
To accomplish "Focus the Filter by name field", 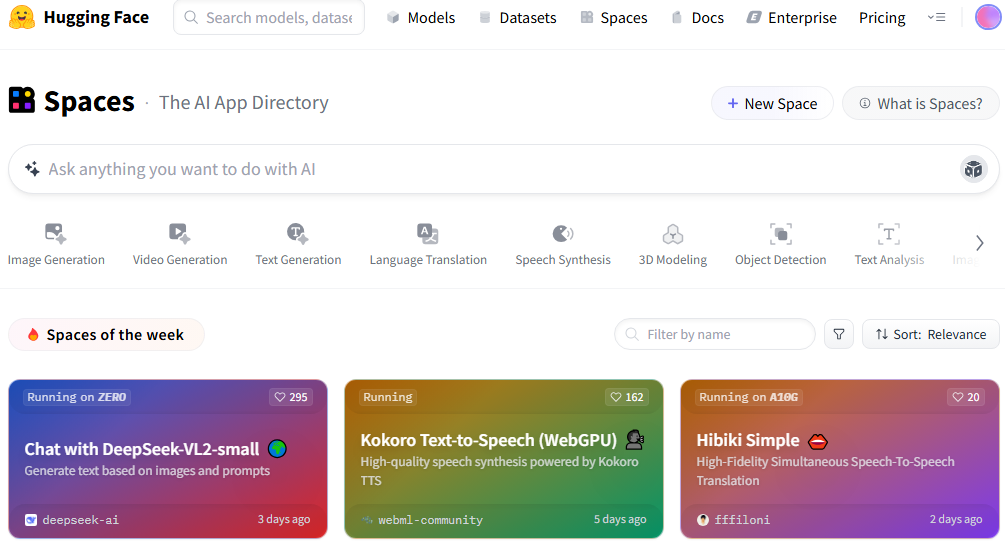I will (x=715, y=334).
